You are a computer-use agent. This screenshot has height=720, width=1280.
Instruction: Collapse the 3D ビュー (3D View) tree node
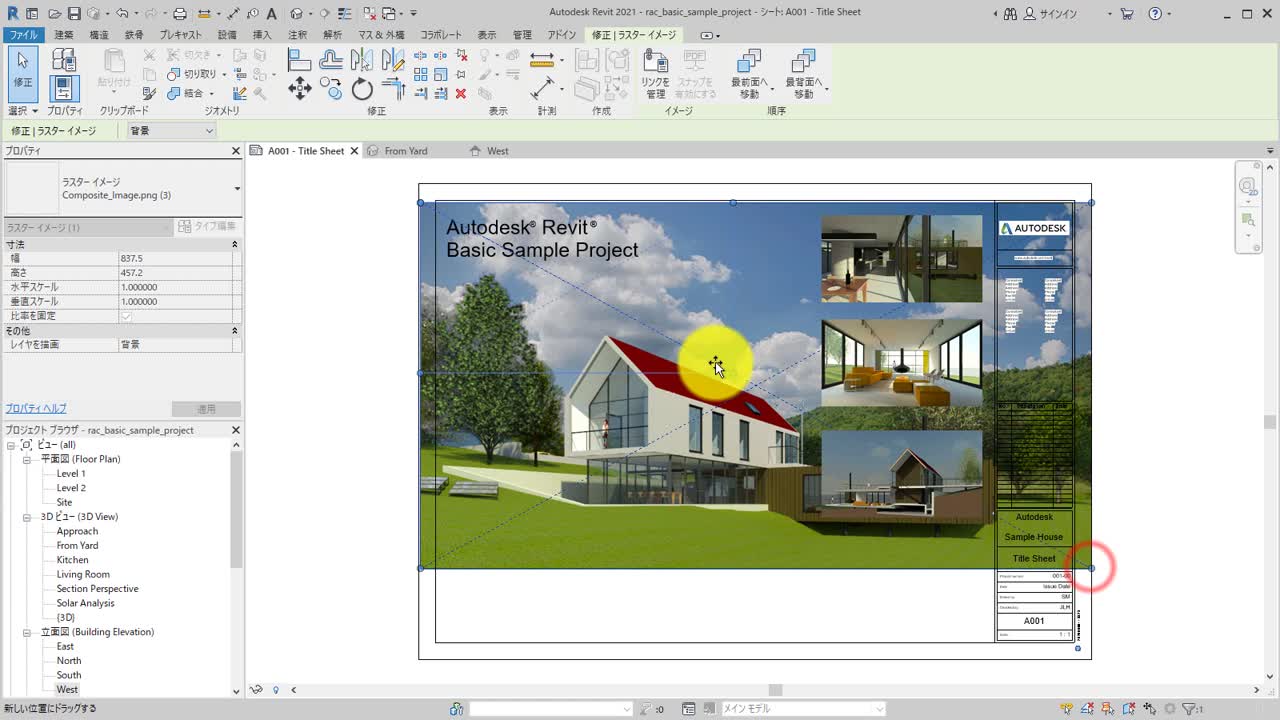point(28,517)
